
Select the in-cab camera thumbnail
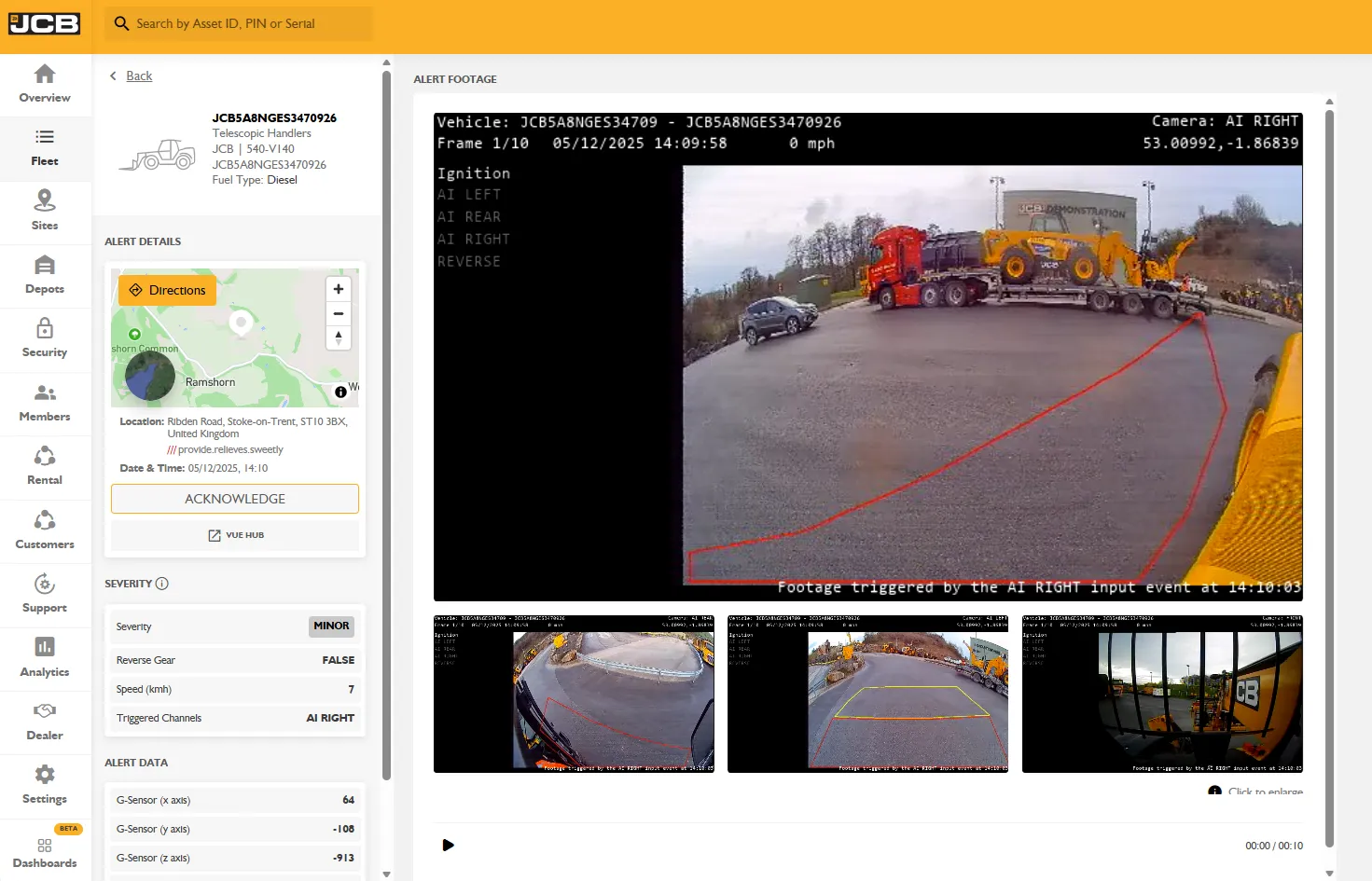tap(1162, 694)
